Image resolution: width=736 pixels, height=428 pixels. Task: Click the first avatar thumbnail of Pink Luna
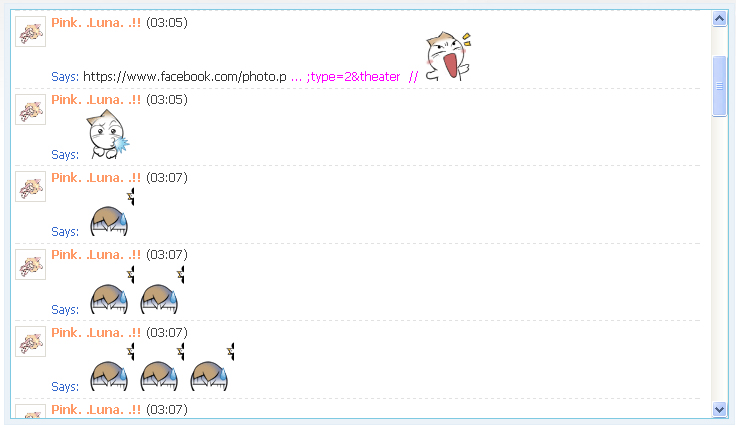click(x=31, y=31)
